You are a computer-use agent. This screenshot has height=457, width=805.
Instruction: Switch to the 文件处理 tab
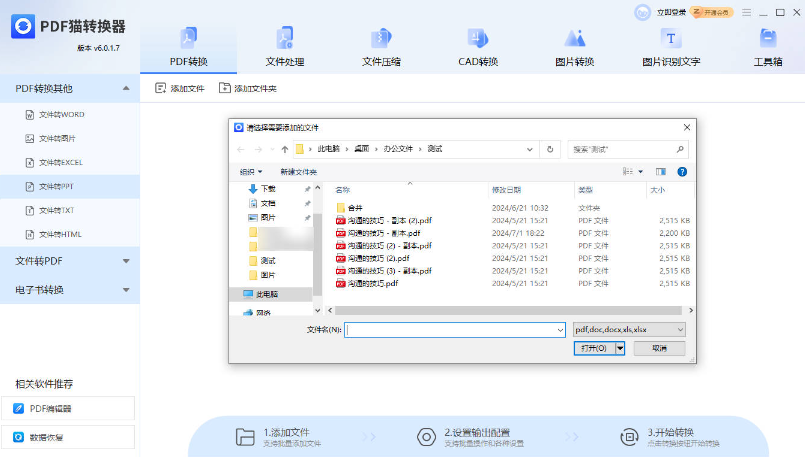[x=285, y=47]
